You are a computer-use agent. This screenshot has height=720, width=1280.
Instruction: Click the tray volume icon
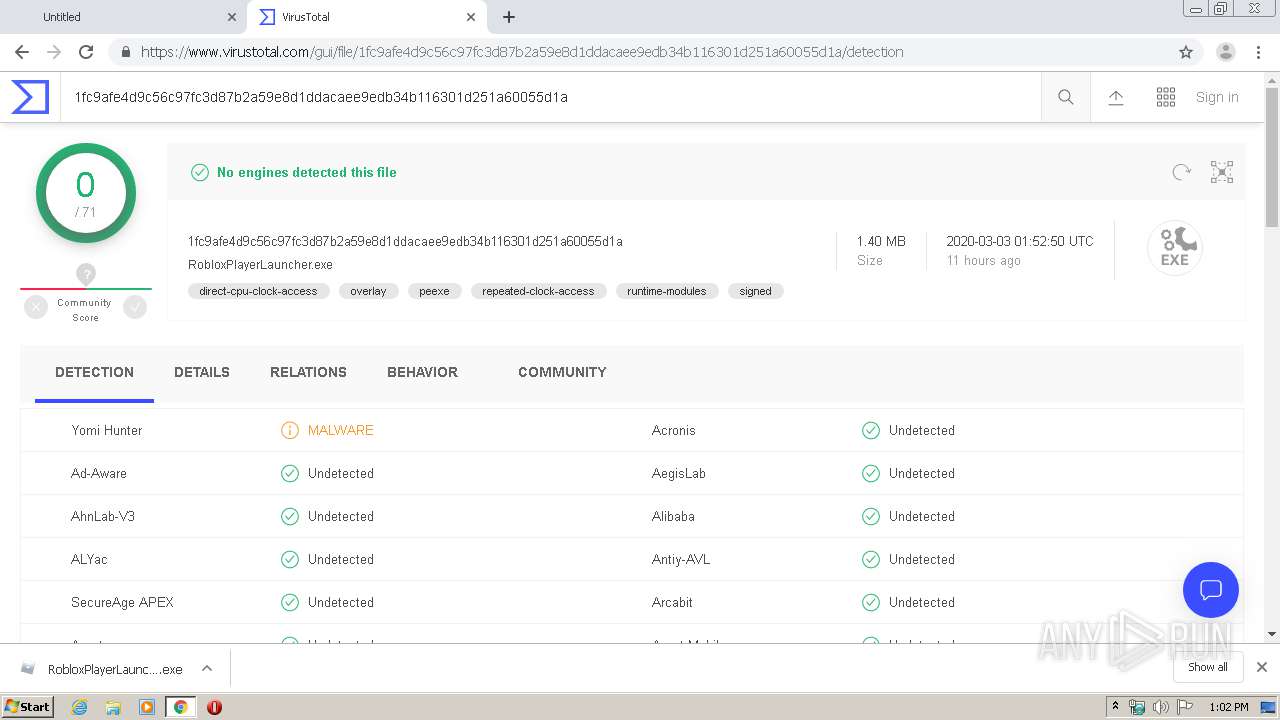click(1161, 707)
